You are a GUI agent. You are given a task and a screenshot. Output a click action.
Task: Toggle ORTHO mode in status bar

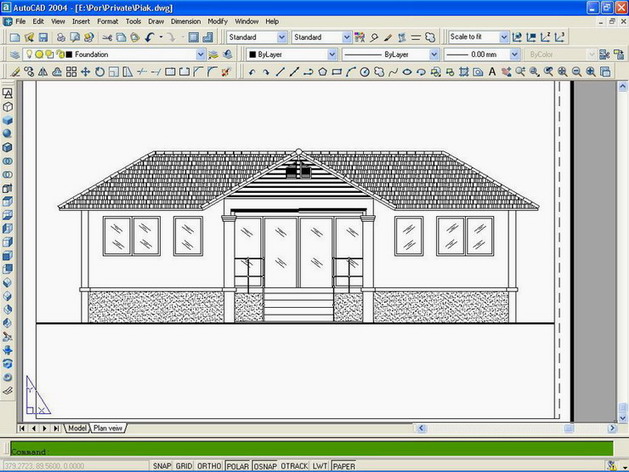point(209,466)
